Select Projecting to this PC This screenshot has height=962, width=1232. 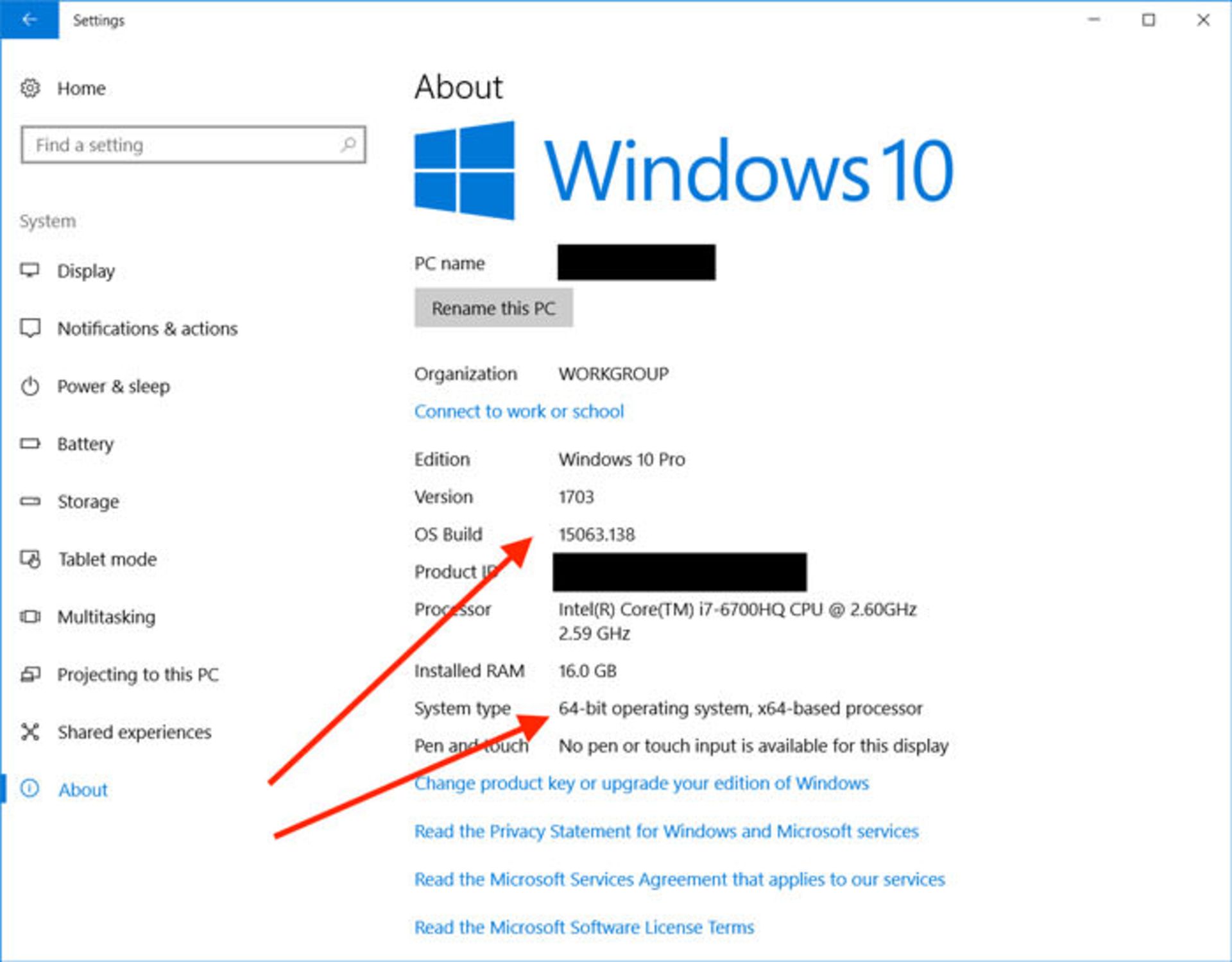pyautogui.click(x=138, y=675)
